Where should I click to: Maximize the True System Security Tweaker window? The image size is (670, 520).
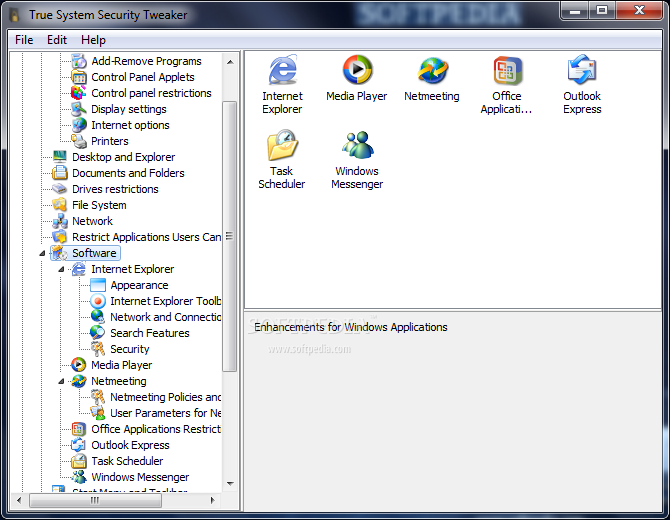pos(602,10)
